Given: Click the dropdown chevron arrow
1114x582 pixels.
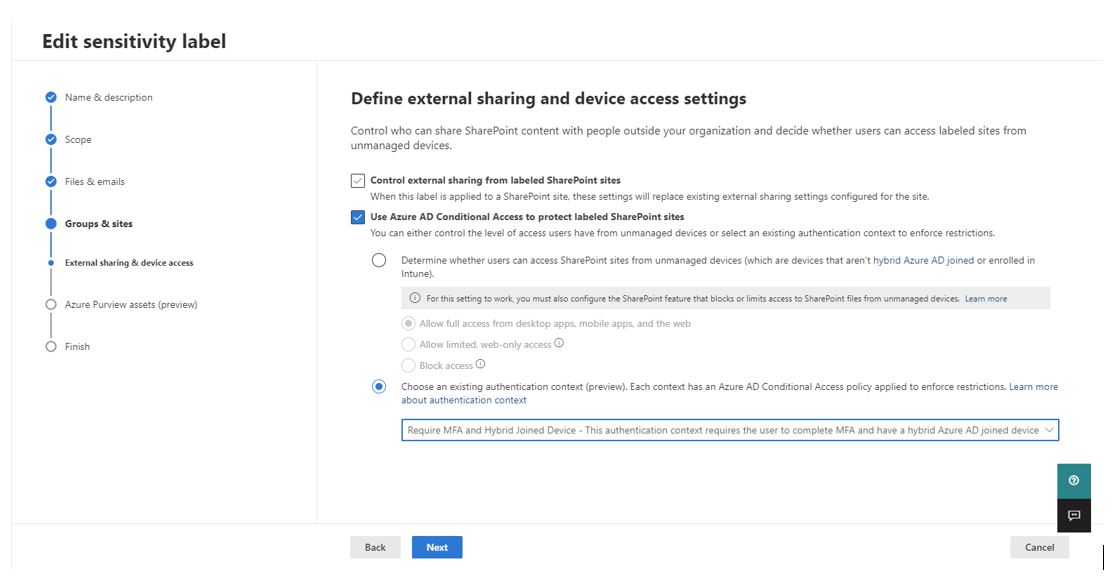Looking at the screenshot, I should 1049,430.
